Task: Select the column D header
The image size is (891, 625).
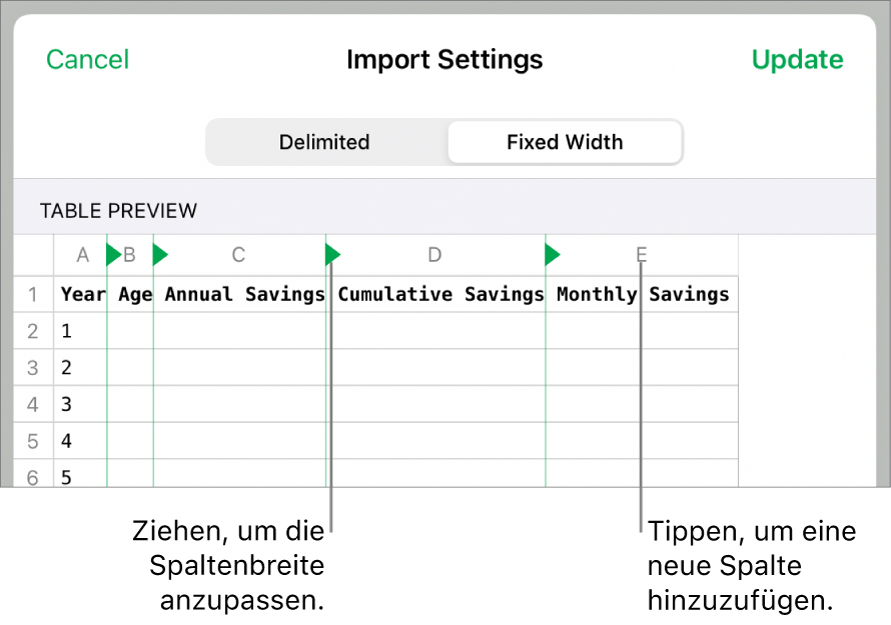Action: pyautogui.click(x=434, y=255)
